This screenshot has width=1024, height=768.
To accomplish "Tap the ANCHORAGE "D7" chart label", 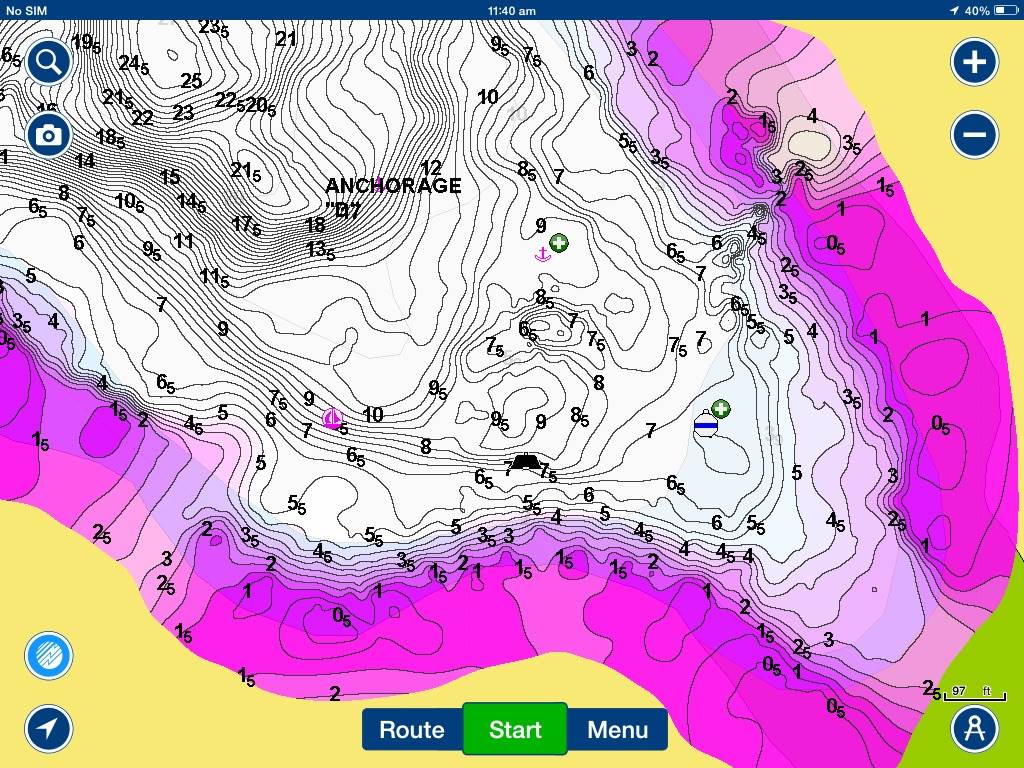I will 393,197.
